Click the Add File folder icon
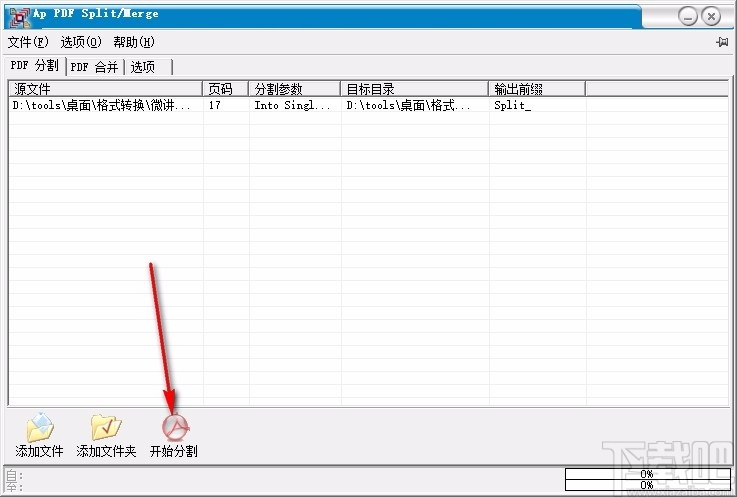The height and width of the screenshot is (497, 737). point(40,427)
